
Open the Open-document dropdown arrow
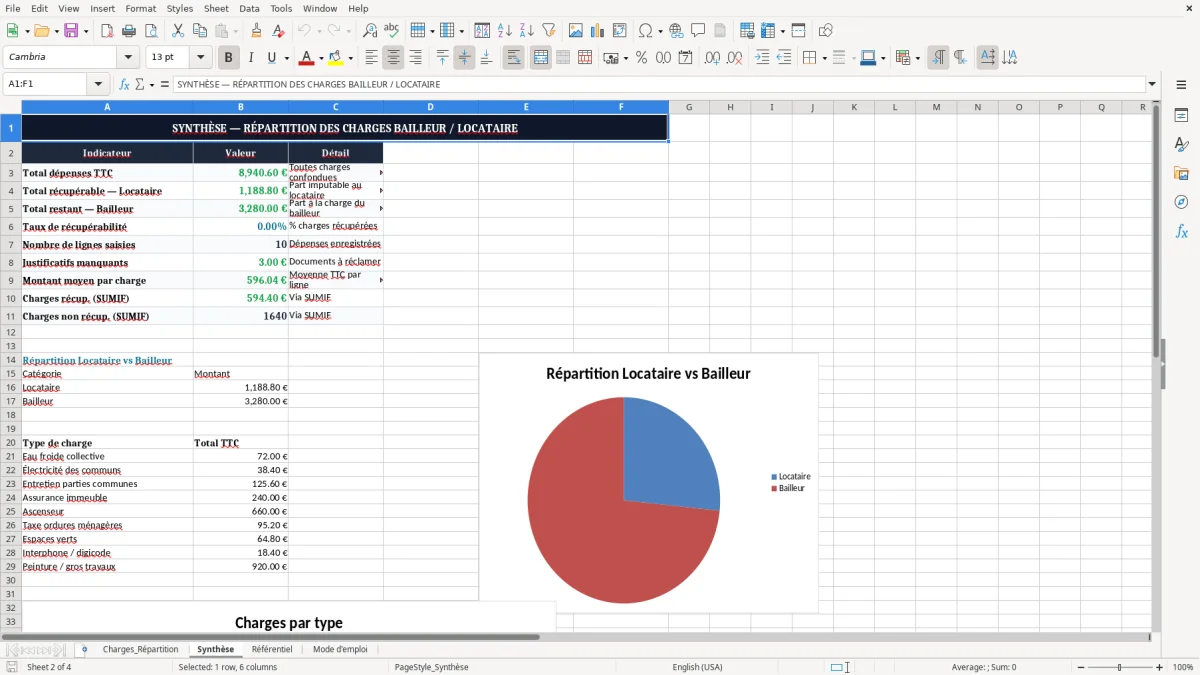55,31
